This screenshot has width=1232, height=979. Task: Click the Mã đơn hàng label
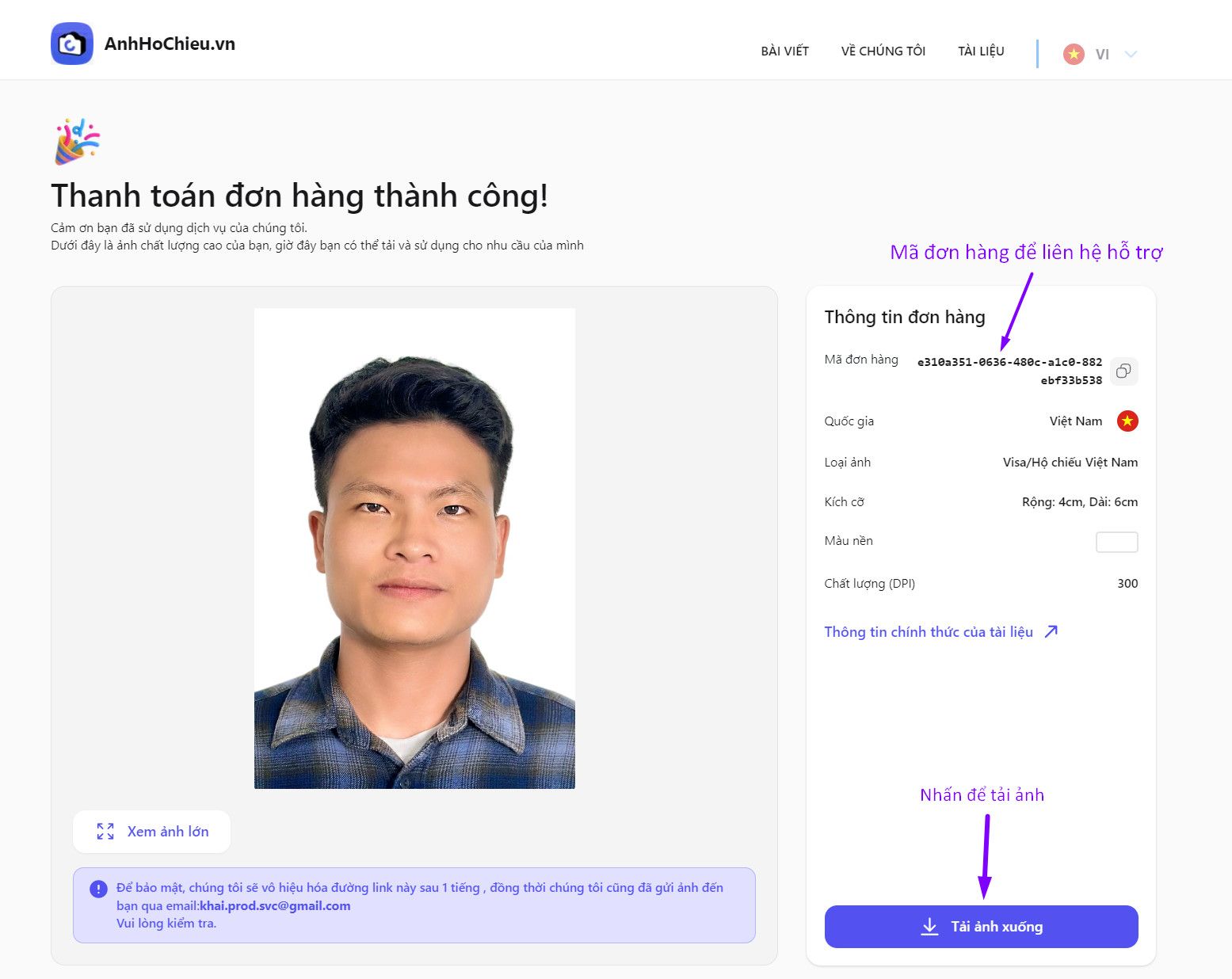[860, 360]
